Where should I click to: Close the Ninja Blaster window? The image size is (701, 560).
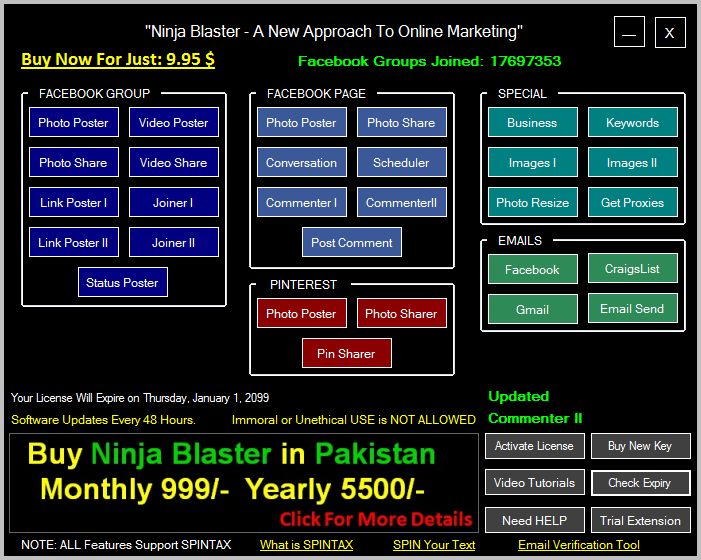pyautogui.click(x=670, y=32)
